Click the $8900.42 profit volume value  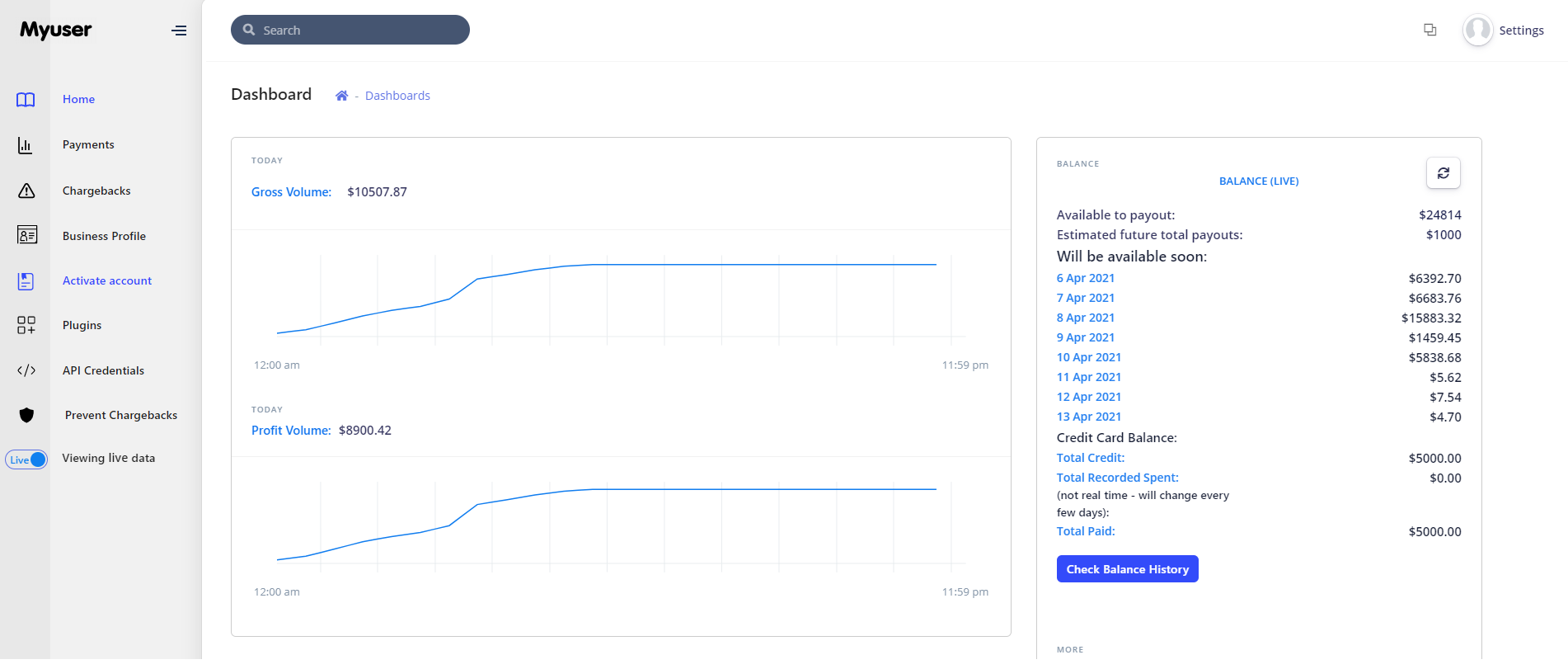coord(364,431)
